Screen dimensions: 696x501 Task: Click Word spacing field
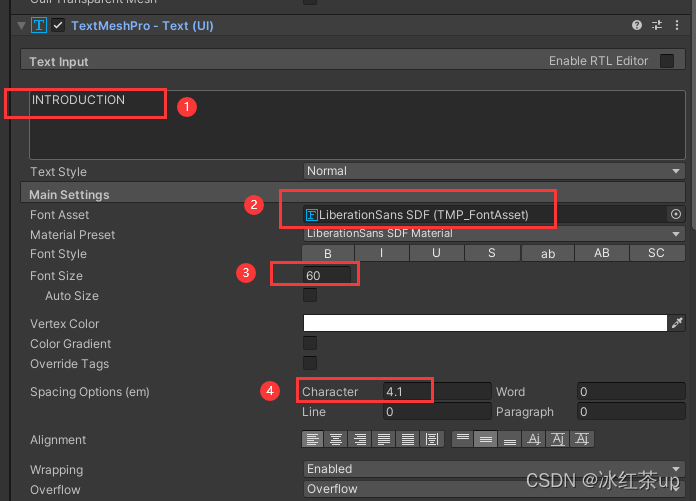coord(631,391)
